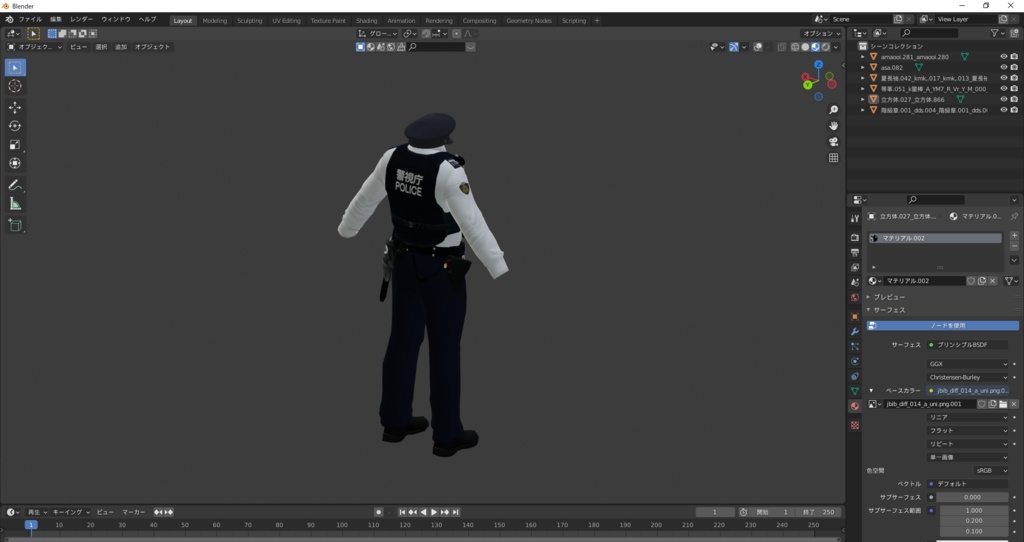Open the オブジェクト mode dropdown

pyautogui.click(x=35, y=47)
